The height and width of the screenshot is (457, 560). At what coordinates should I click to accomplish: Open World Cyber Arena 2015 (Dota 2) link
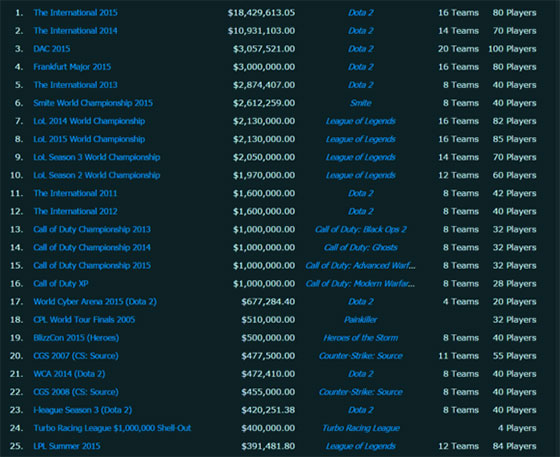95,302
